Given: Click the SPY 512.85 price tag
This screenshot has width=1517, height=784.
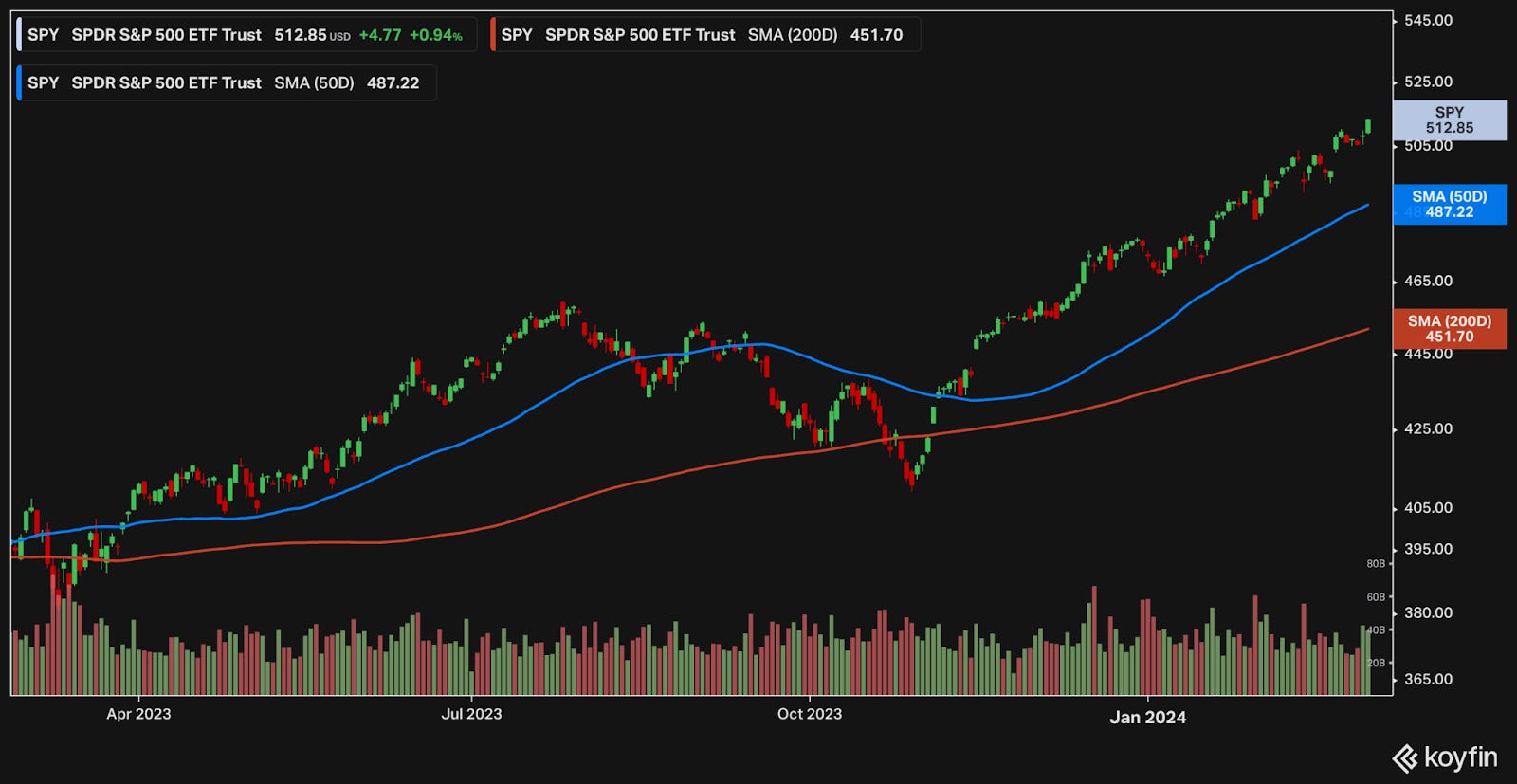Looking at the screenshot, I should 1449,120.
